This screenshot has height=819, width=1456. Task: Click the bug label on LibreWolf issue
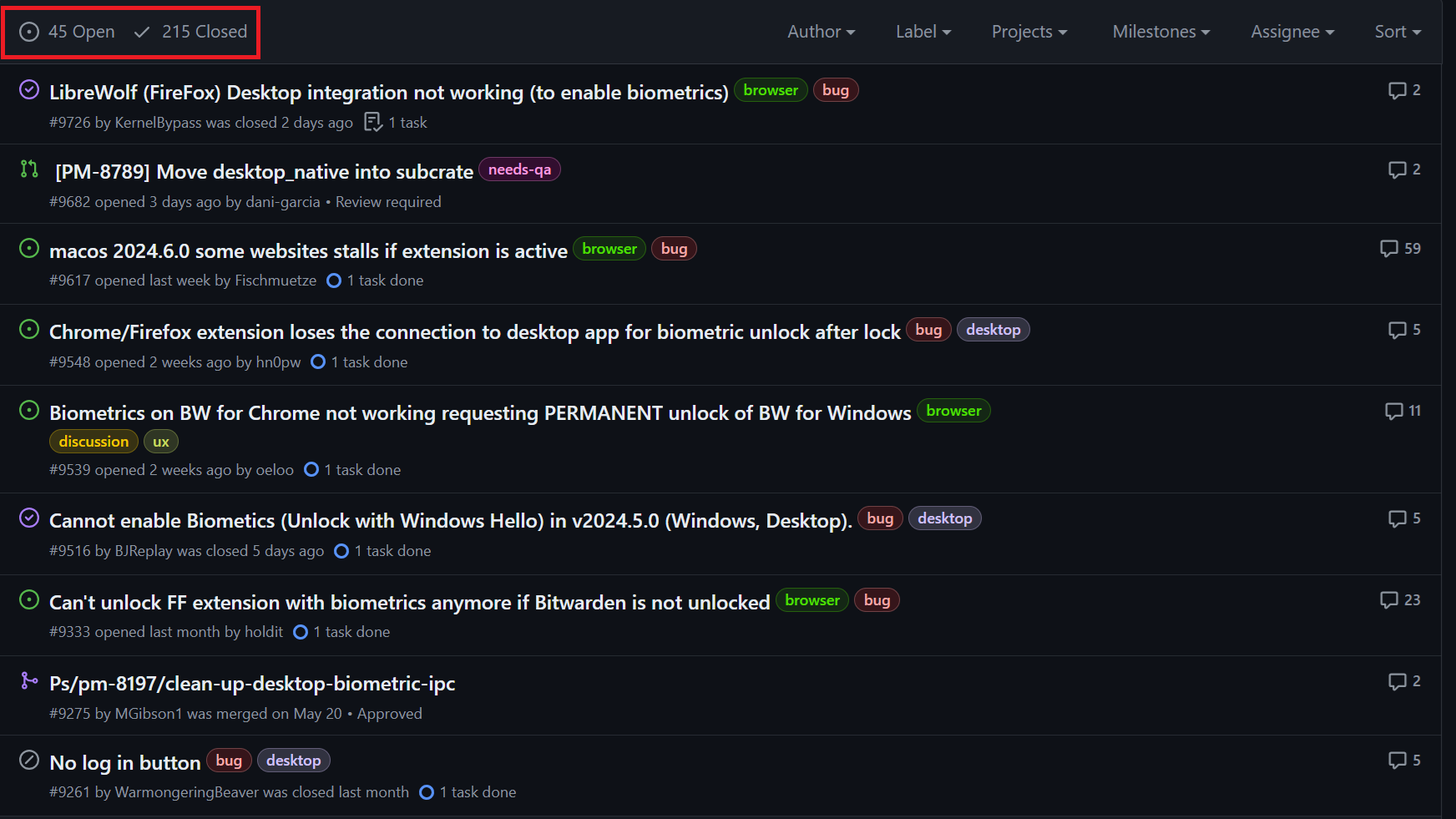(x=836, y=90)
